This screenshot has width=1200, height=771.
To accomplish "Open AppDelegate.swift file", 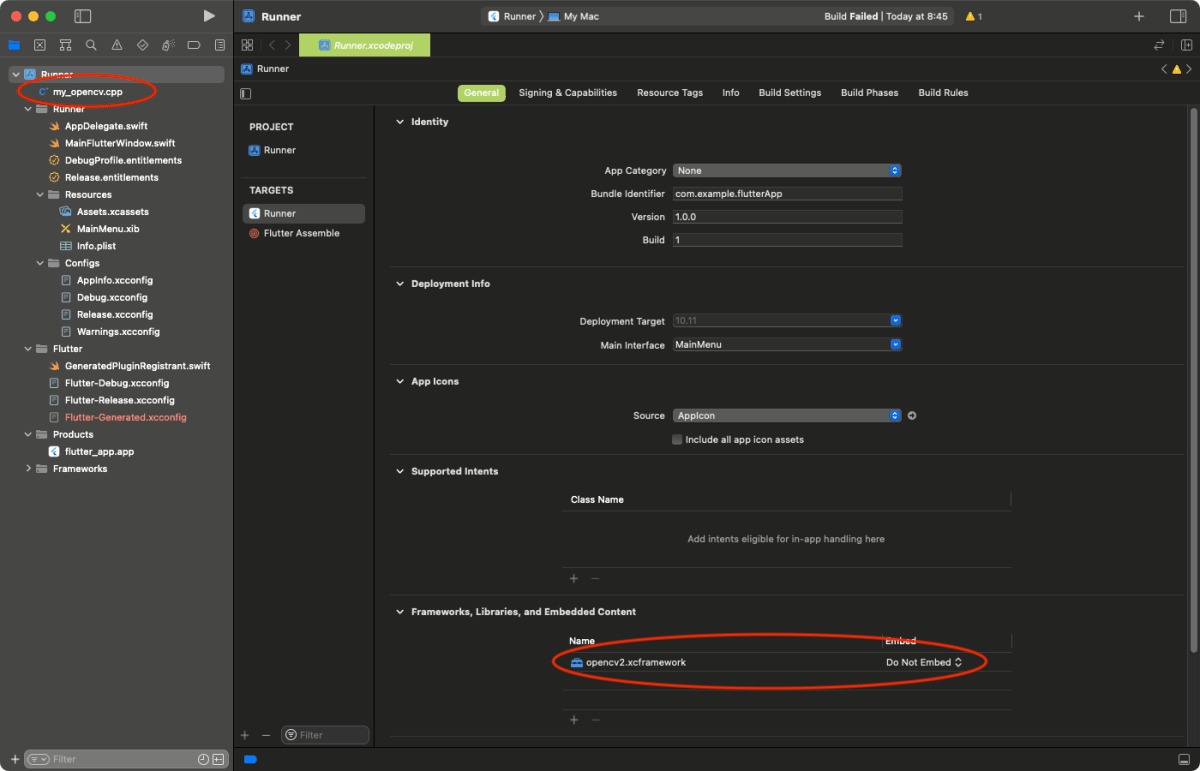I will click(106, 126).
